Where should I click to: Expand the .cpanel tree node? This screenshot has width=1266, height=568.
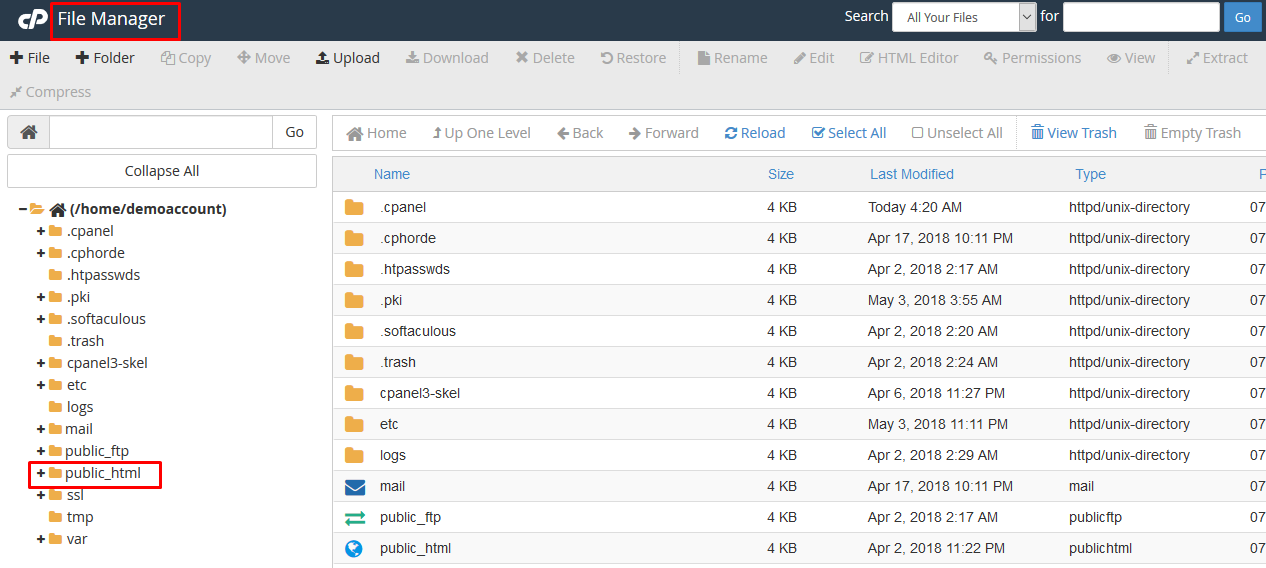click(41, 231)
